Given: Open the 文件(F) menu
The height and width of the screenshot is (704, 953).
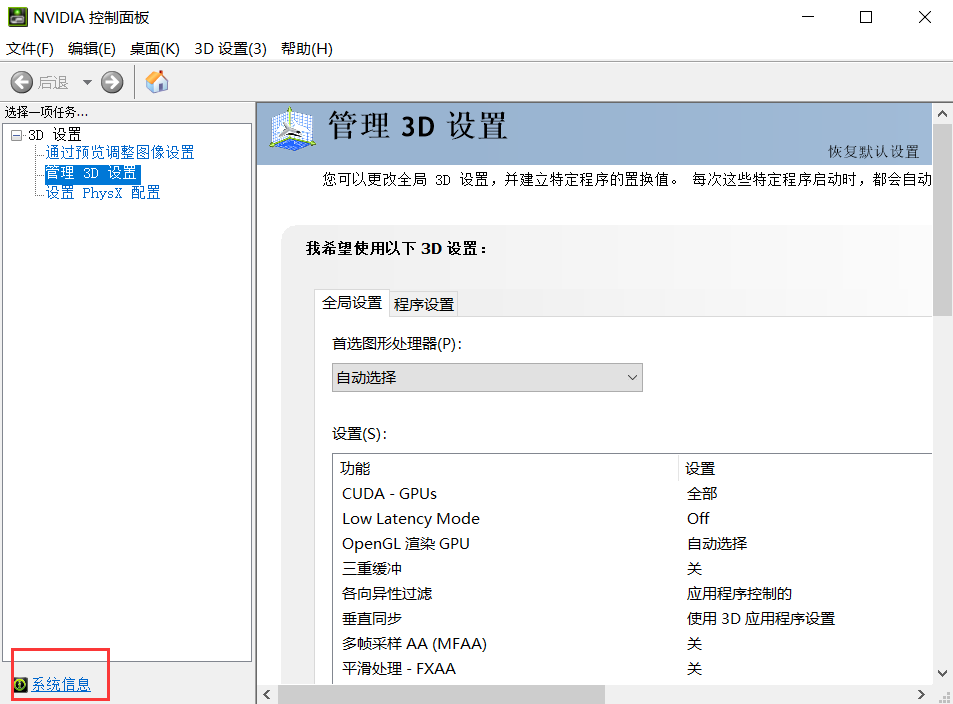Looking at the screenshot, I should (30, 49).
